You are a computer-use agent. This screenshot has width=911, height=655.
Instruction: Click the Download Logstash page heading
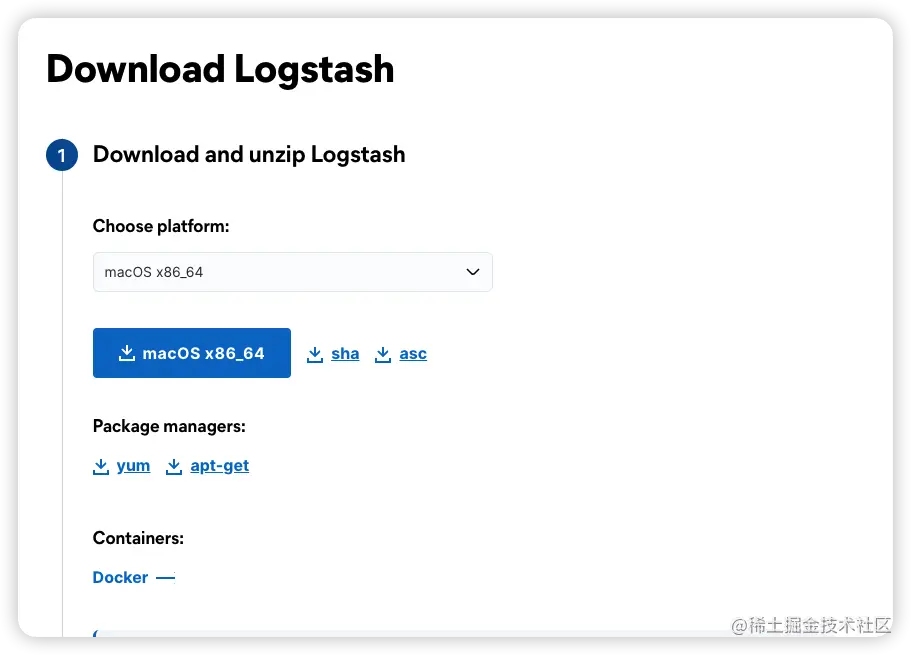[220, 69]
